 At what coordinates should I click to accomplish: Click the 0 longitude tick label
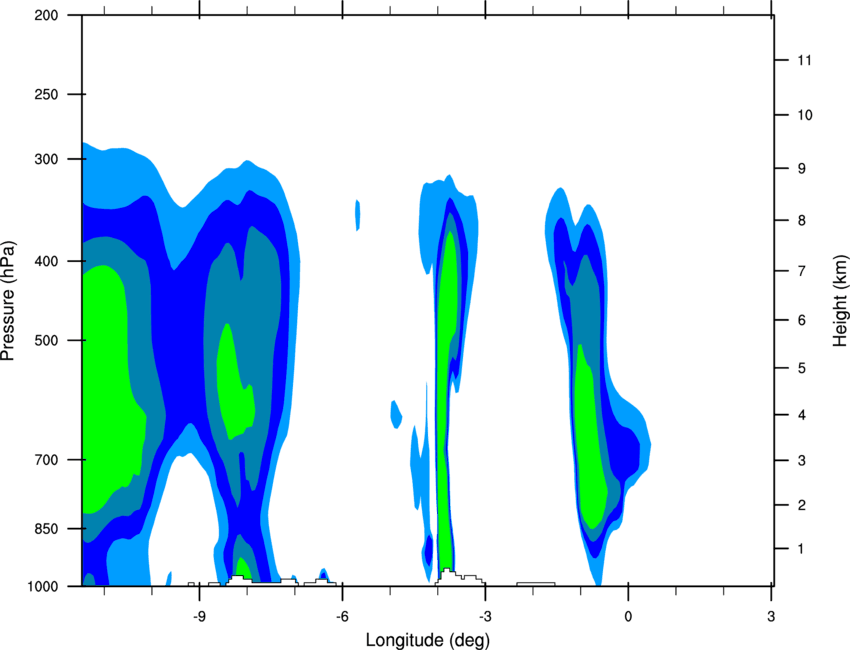[628, 617]
